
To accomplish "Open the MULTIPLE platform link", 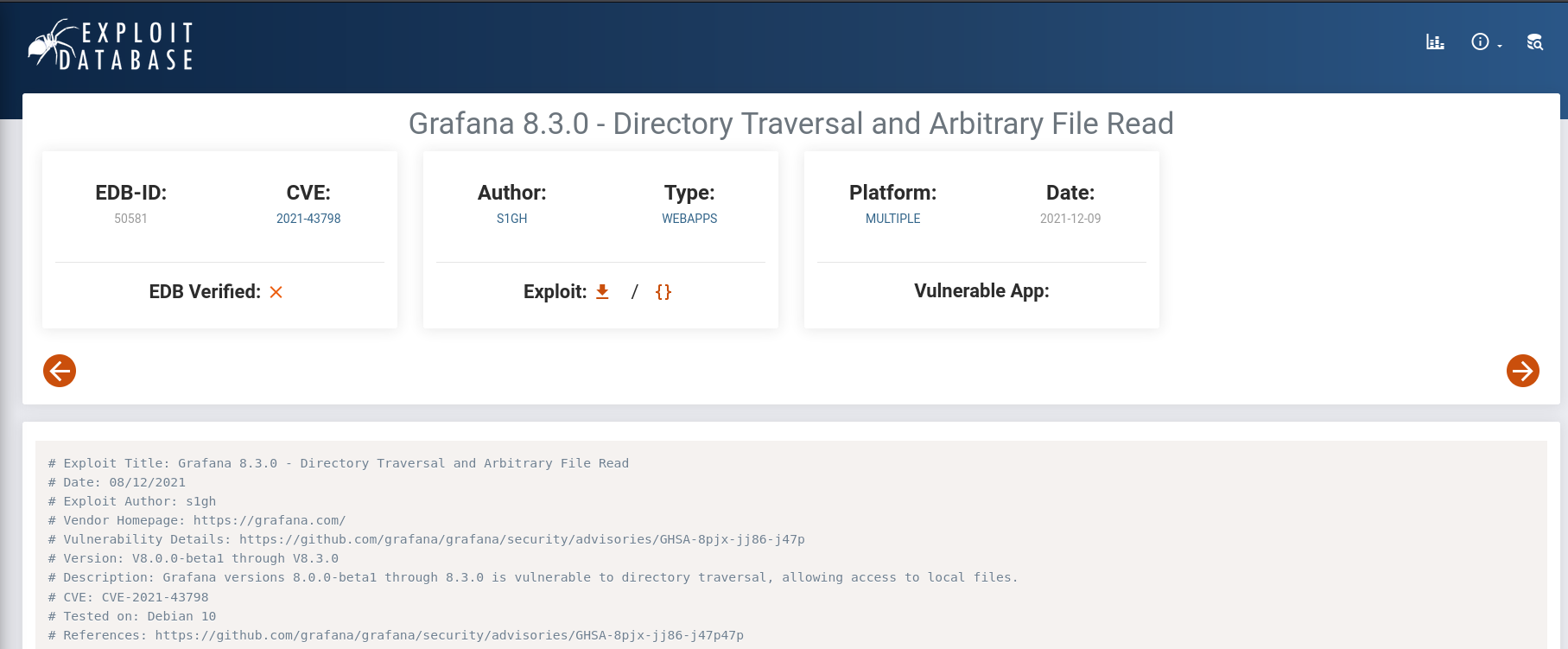I will click(892, 219).
